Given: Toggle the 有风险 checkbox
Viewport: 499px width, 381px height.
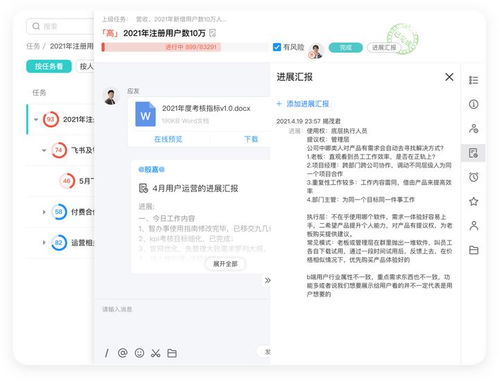Looking at the screenshot, I should tap(277, 47).
